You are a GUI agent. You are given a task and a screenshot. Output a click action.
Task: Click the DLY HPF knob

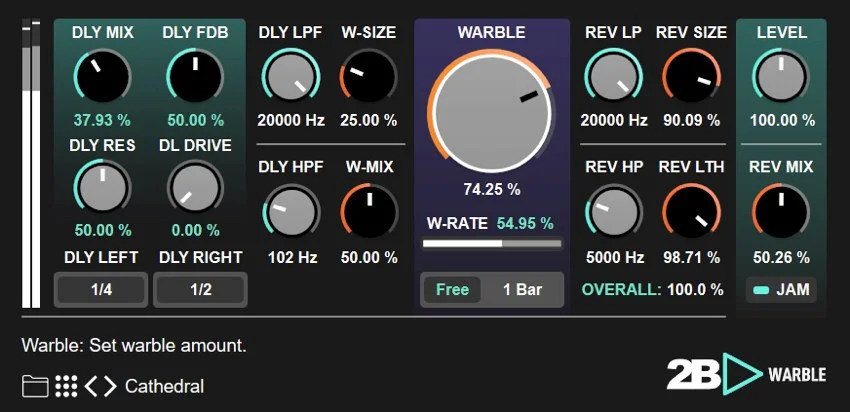(291, 213)
